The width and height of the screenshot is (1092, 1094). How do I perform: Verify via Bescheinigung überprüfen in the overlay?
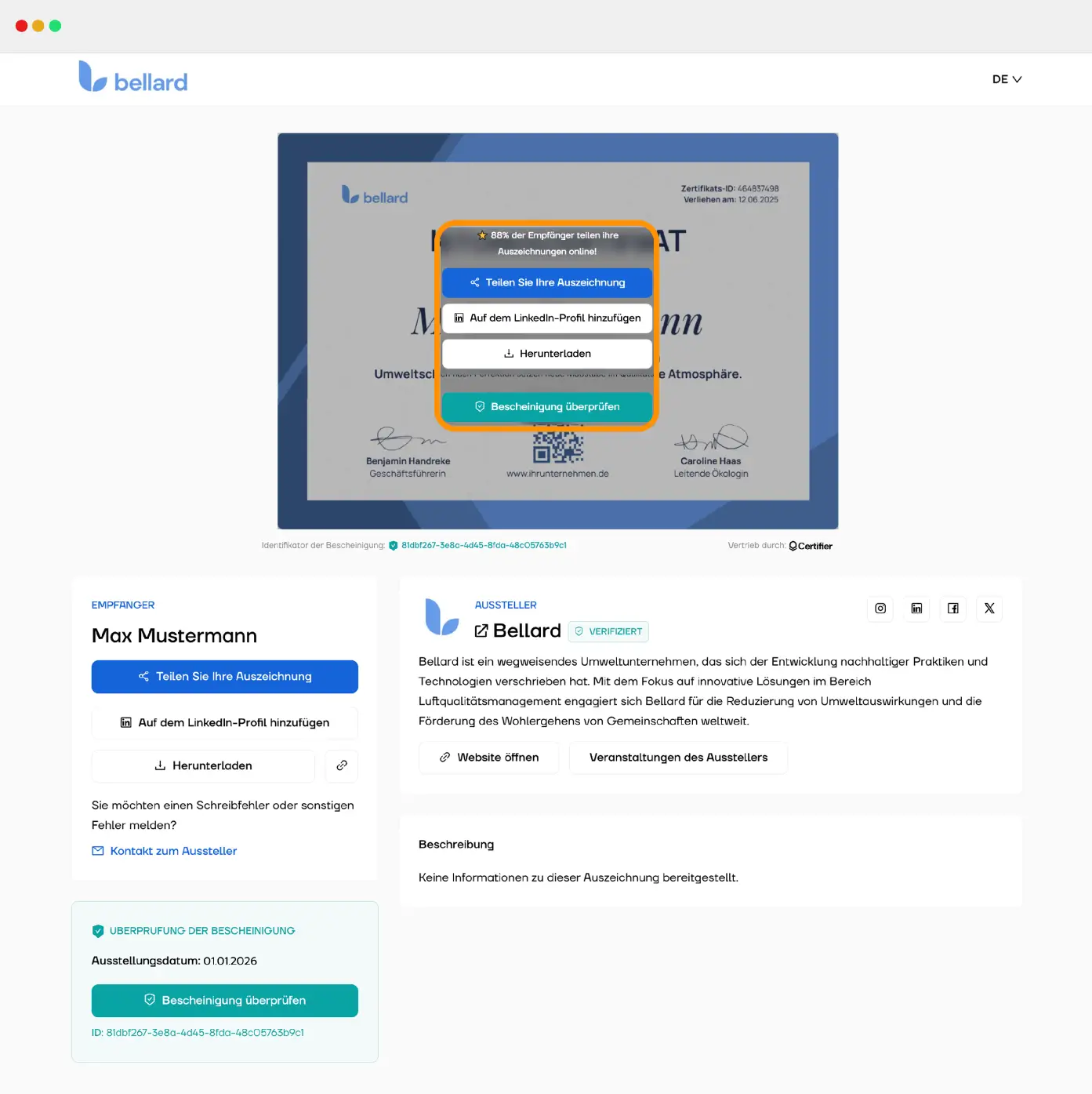[546, 406]
